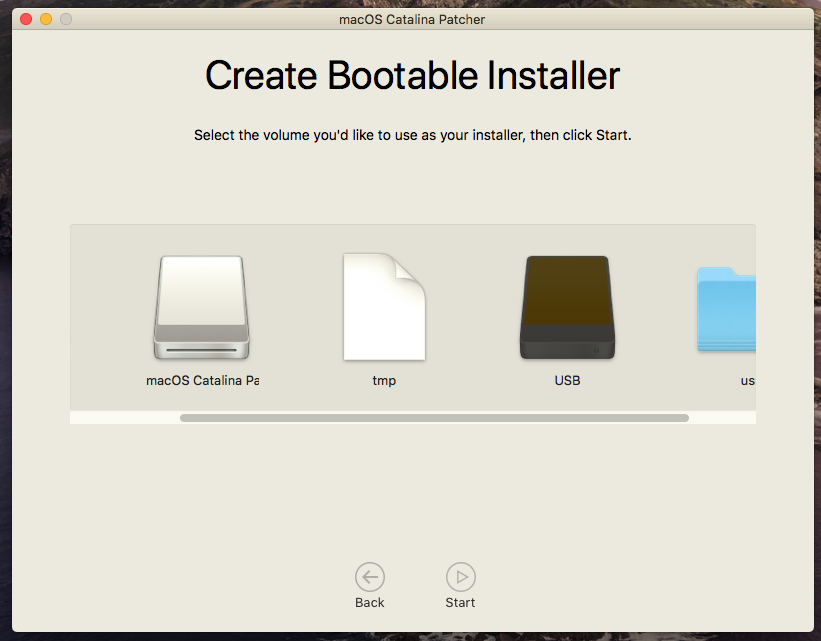Click the Start play button
This screenshot has width=821, height=641.
point(461,577)
